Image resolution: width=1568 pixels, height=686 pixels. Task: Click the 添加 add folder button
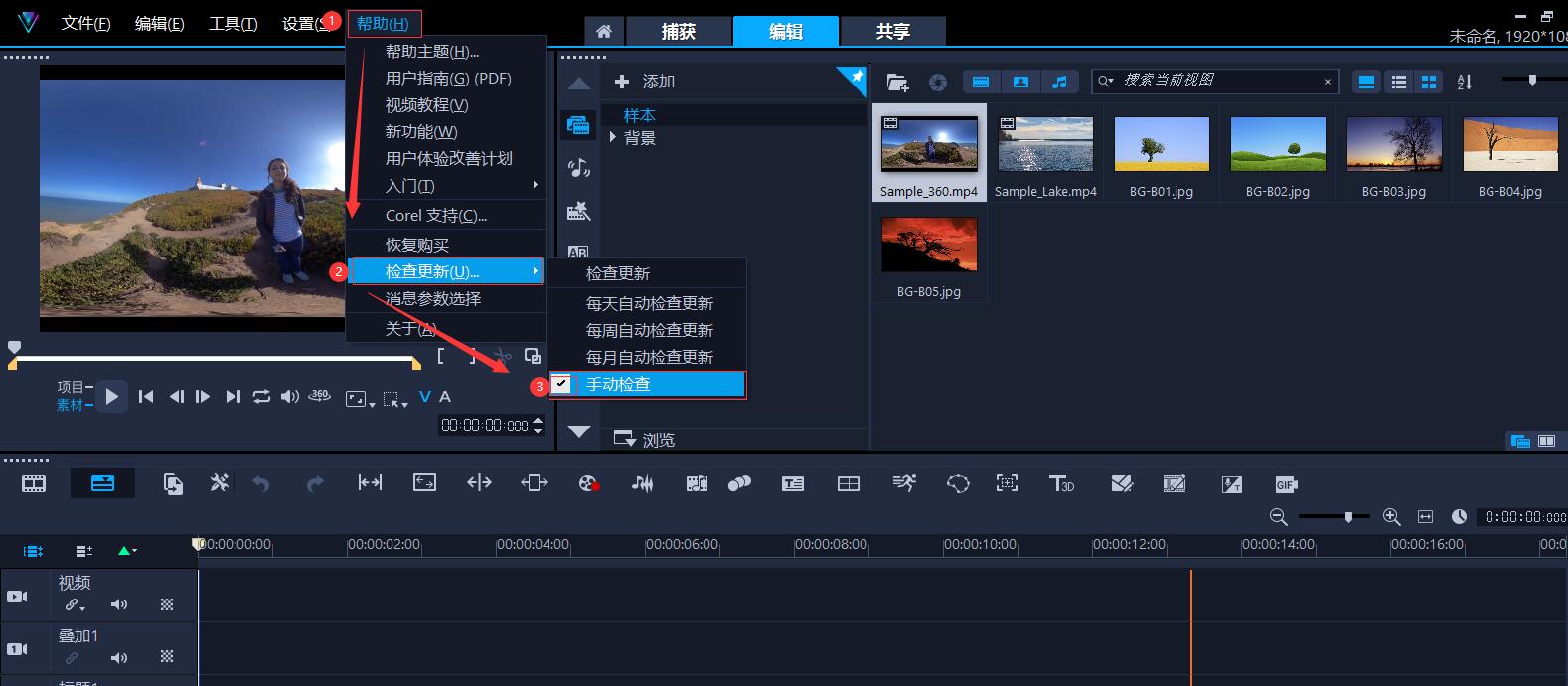[x=644, y=81]
